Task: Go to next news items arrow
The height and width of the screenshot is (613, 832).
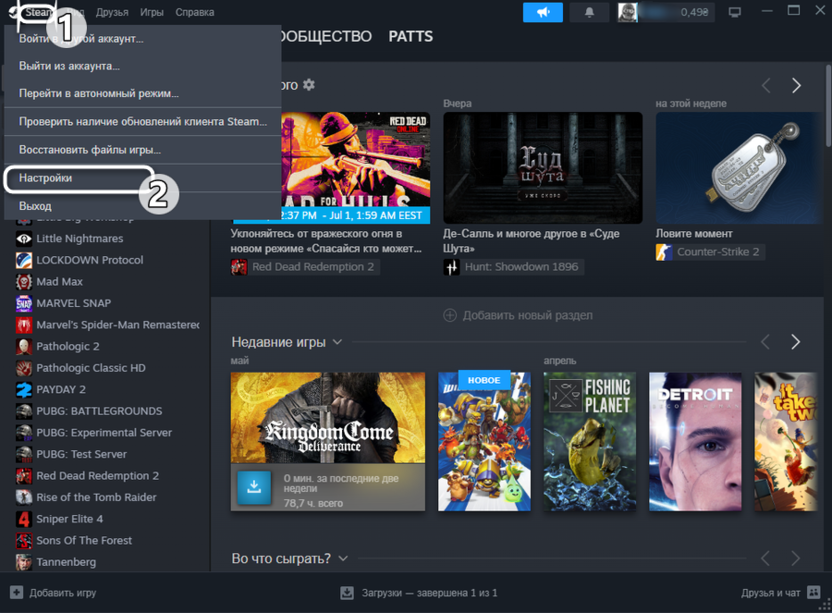Action: pyautogui.click(x=796, y=85)
